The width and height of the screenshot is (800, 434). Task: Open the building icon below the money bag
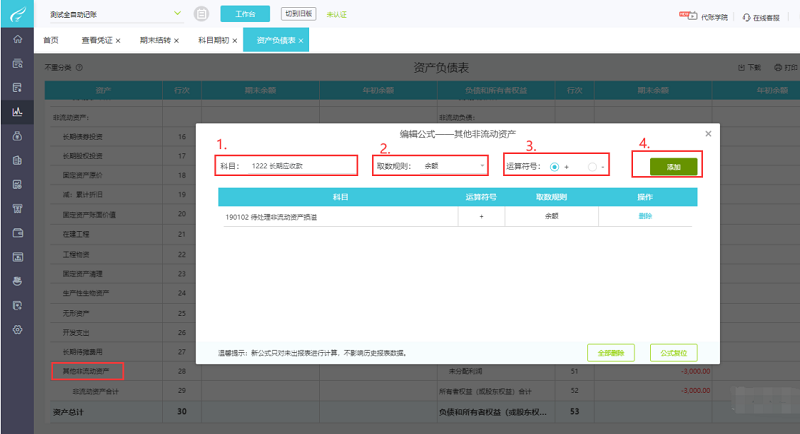17,160
